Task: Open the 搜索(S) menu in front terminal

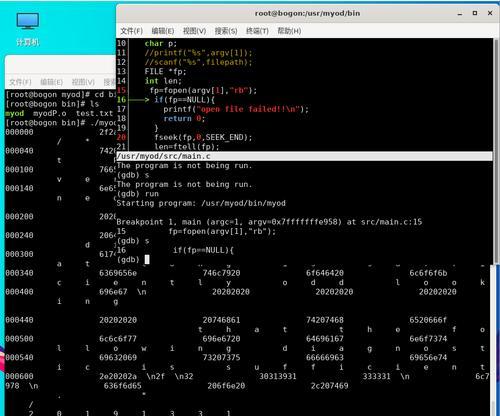Action: (226, 31)
